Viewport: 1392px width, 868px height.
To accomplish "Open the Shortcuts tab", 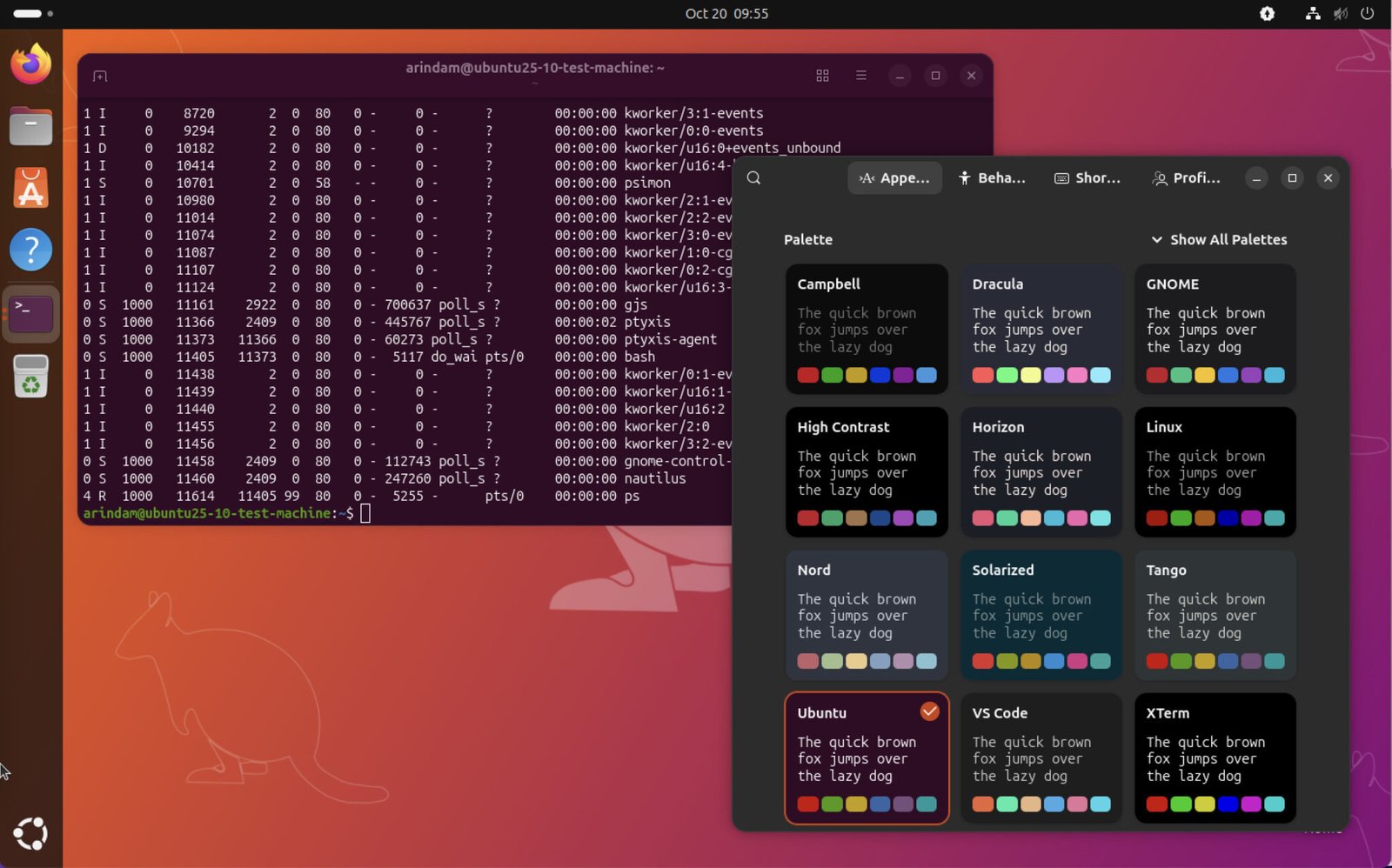I will tap(1087, 177).
